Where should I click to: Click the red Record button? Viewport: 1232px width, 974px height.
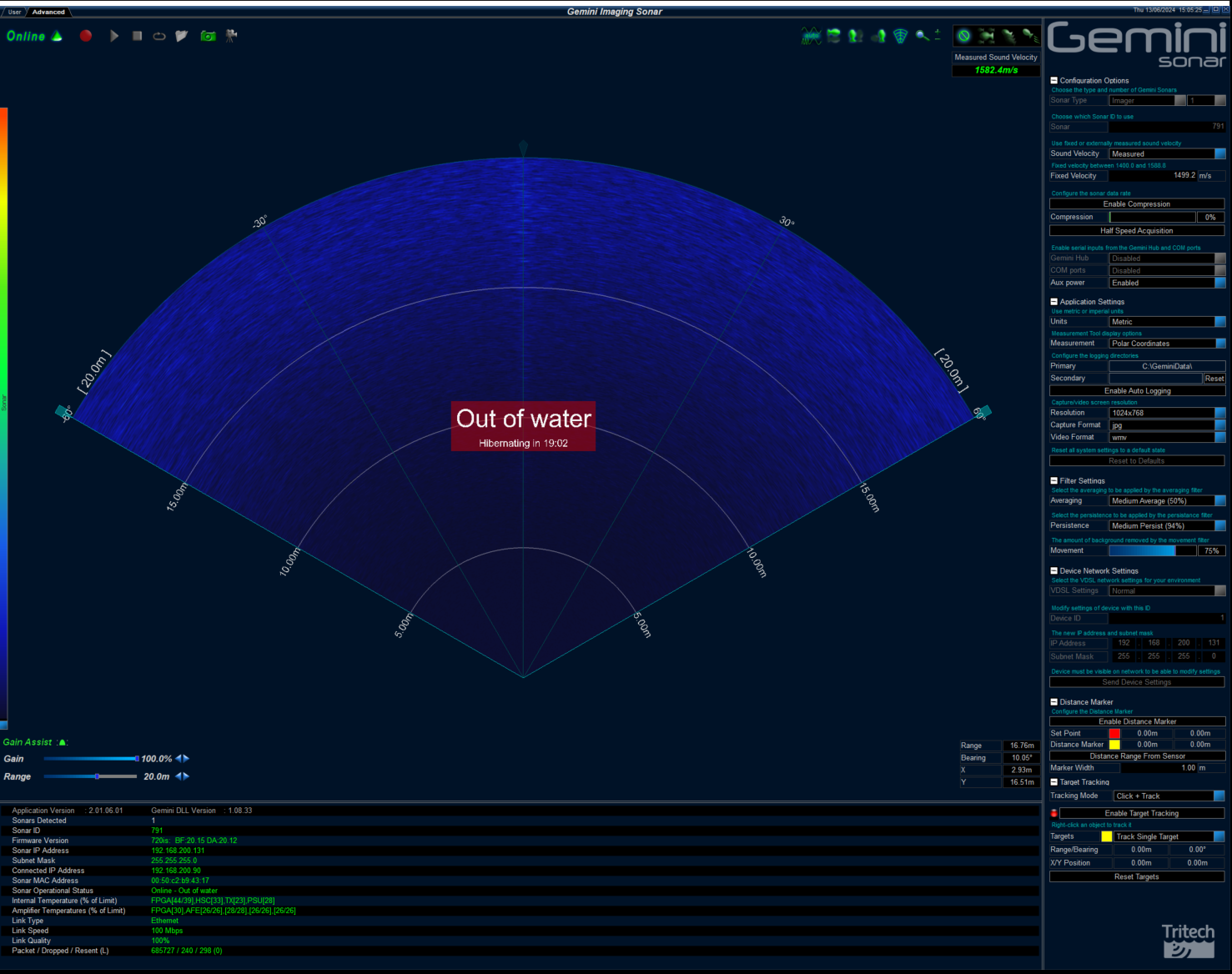[86, 36]
